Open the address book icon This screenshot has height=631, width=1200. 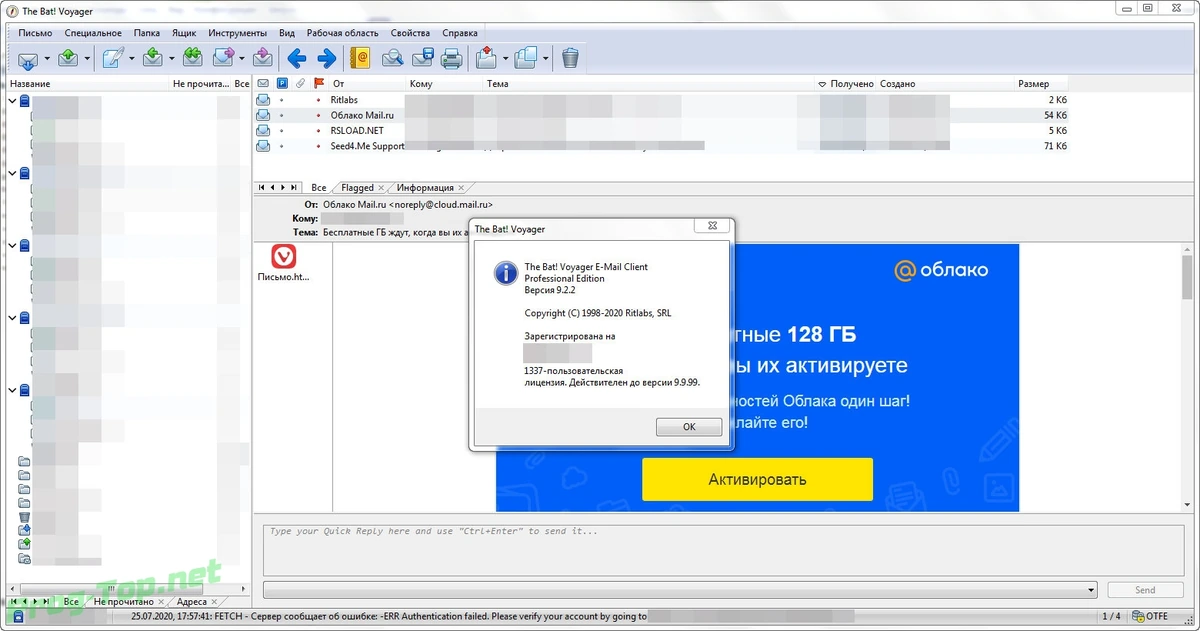361,58
